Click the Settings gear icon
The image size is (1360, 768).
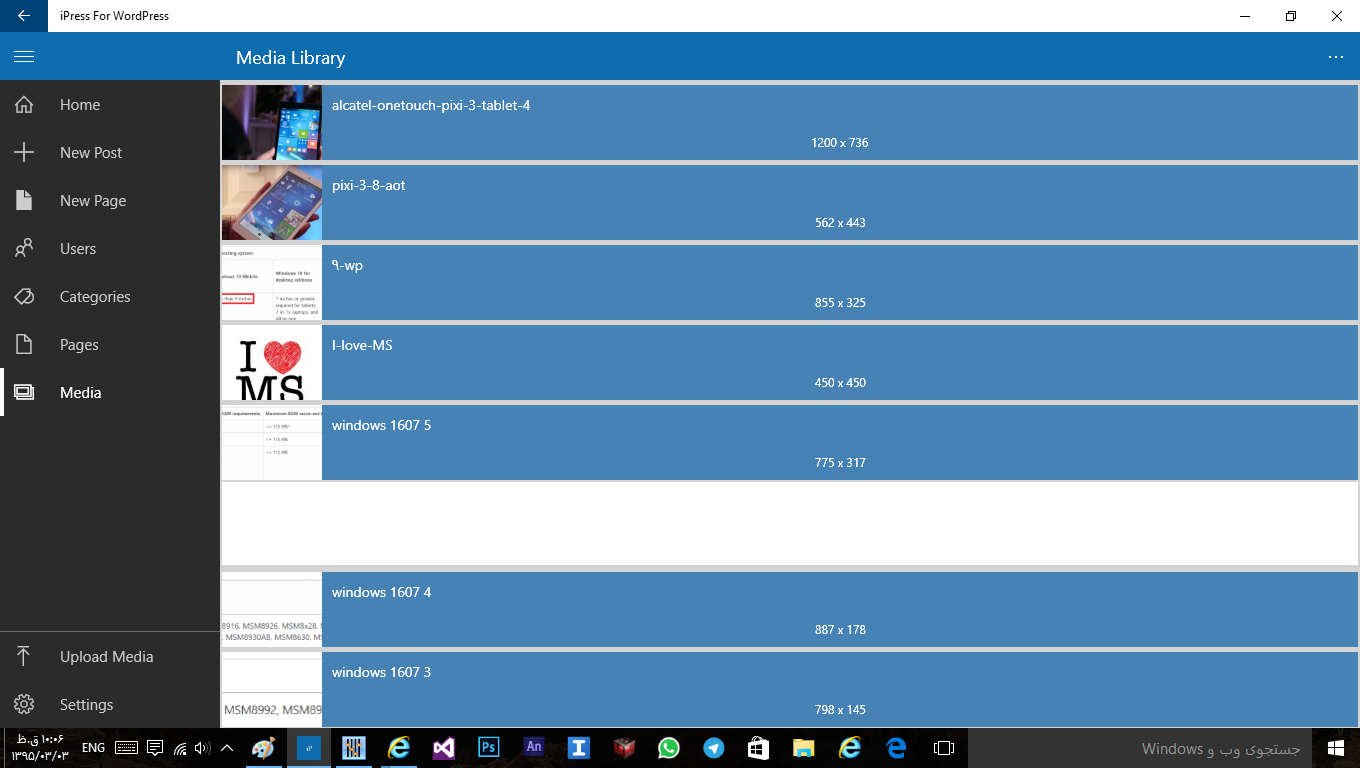24,705
